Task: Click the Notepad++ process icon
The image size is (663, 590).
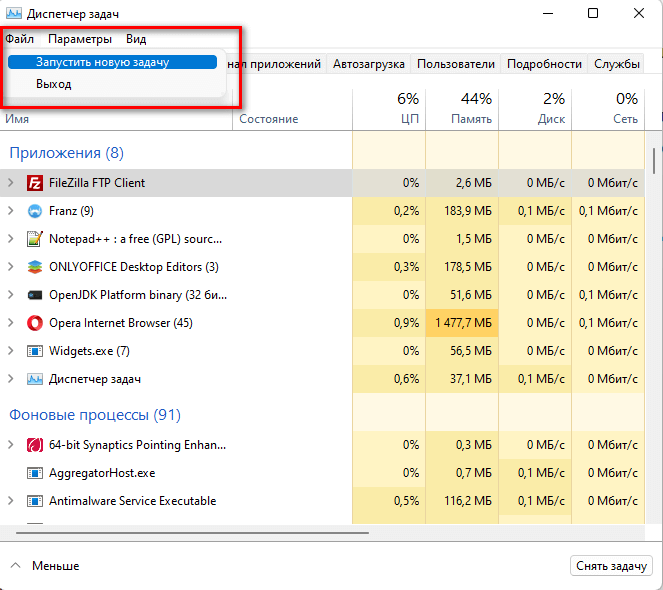Action: (35, 239)
